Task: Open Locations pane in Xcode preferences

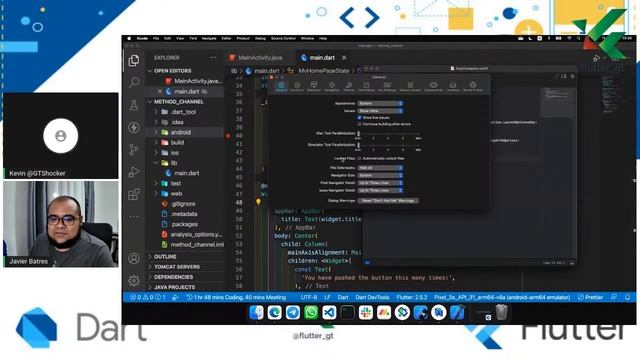Action: click(453, 87)
